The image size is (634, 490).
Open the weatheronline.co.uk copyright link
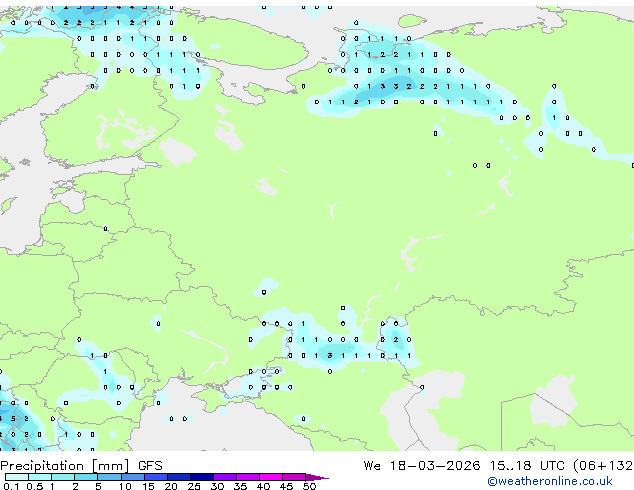(x=550, y=481)
